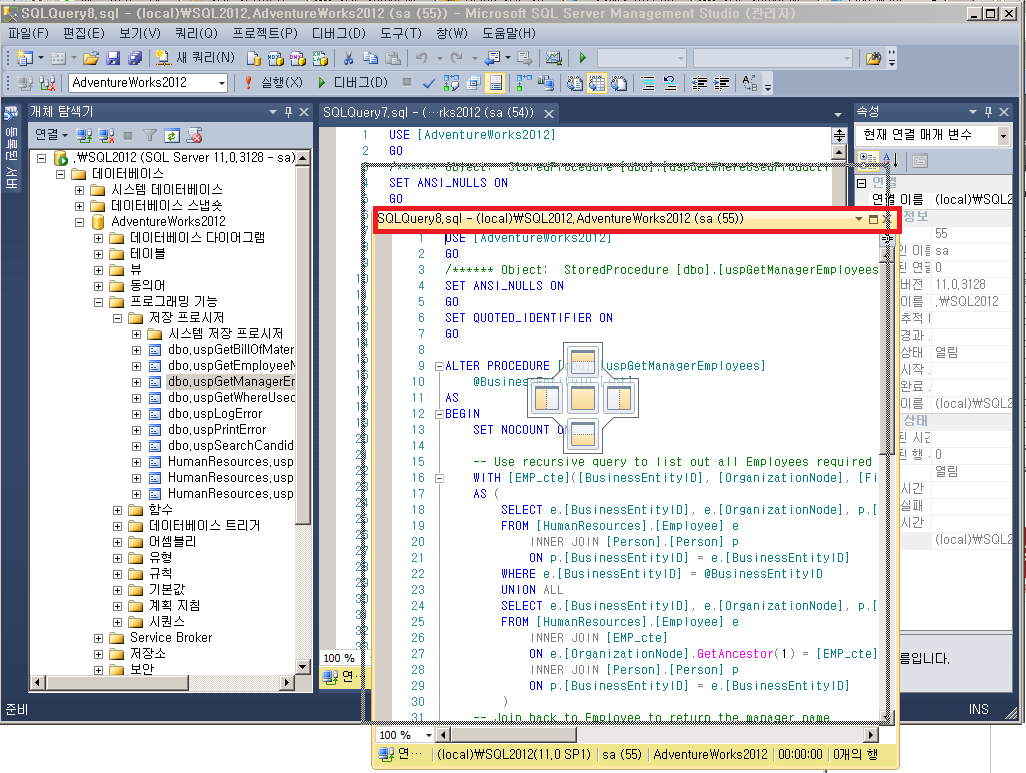Run the query with 실행(X)

[274, 82]
